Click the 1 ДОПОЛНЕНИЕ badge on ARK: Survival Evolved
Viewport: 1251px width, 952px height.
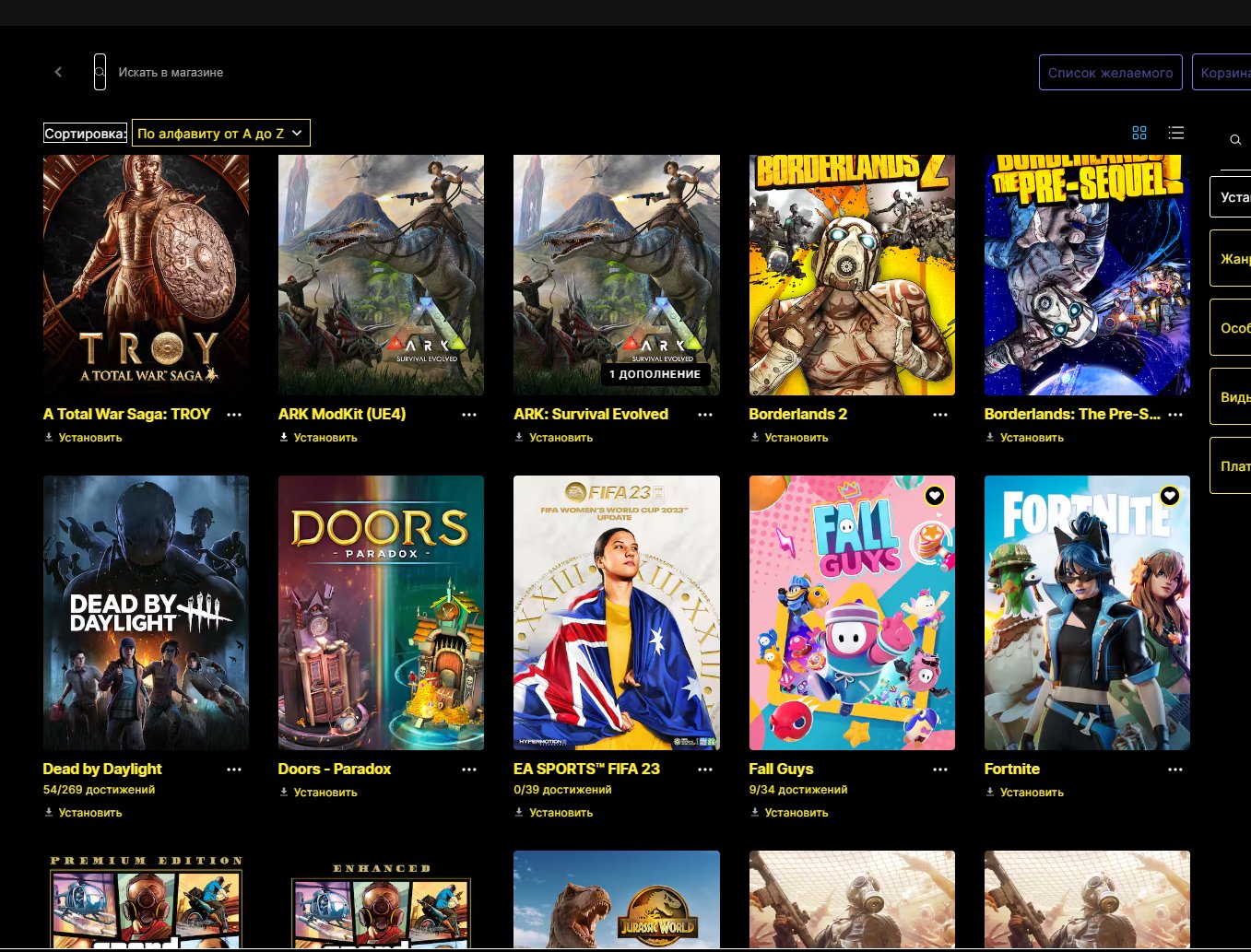tap(655, 374)
